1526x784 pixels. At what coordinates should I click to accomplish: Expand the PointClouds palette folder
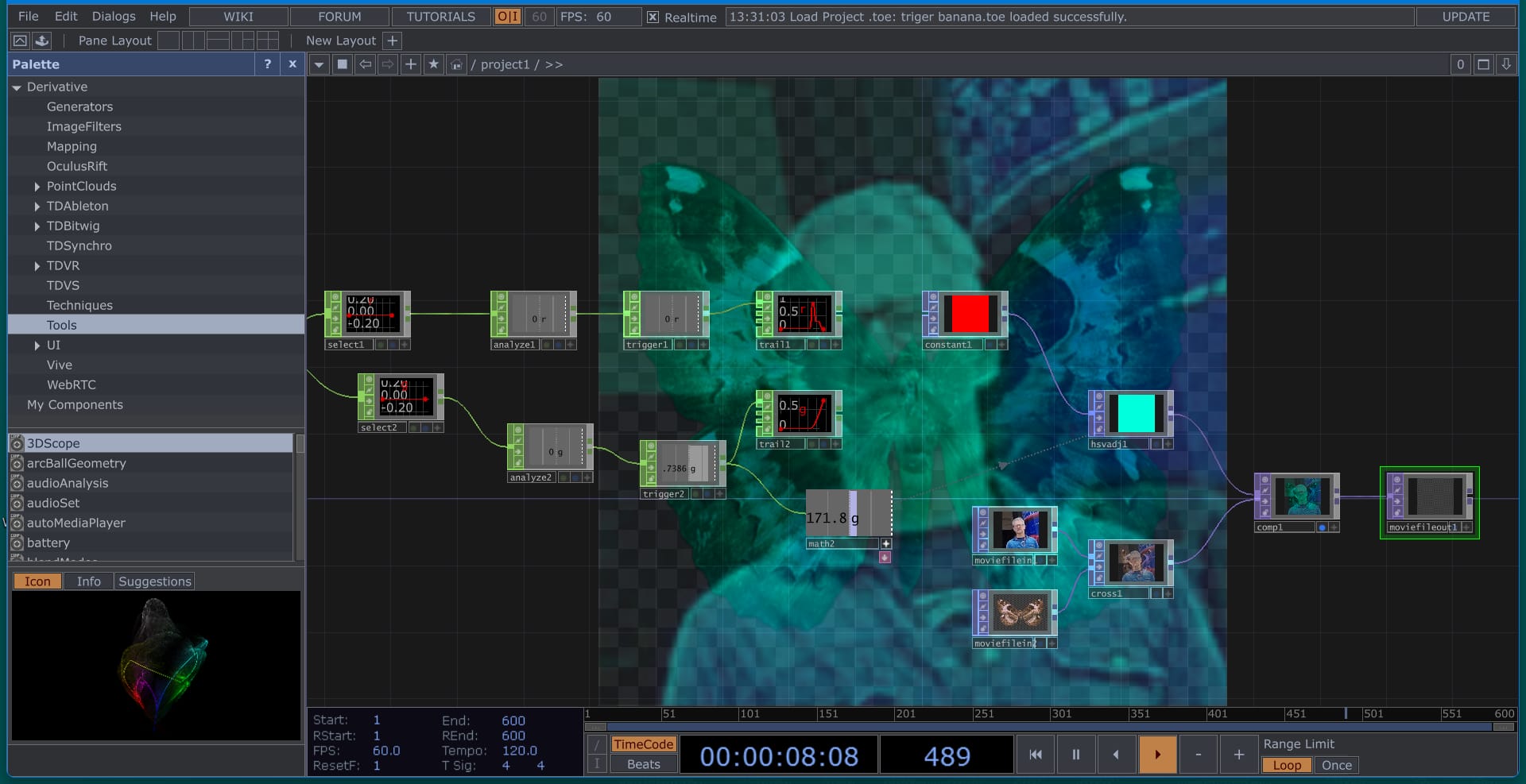point(37,187)
